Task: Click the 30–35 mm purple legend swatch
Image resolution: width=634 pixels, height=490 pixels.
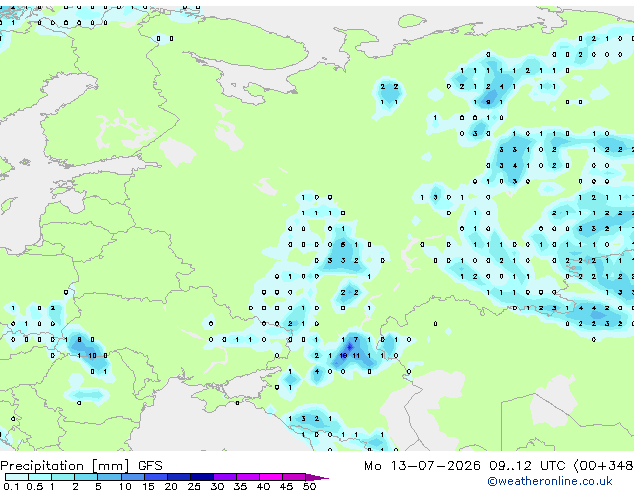Action: click(x=224, y=477)
